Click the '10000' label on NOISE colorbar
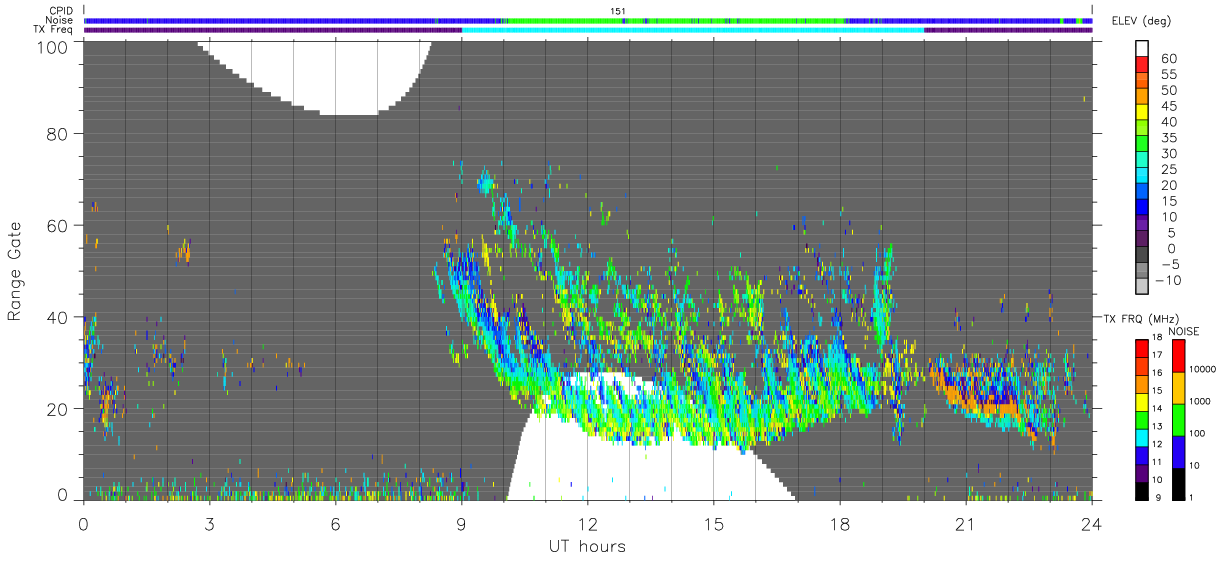This screenshot has height=567, width=1228. pyautogui.click(x=1201, y=369)
